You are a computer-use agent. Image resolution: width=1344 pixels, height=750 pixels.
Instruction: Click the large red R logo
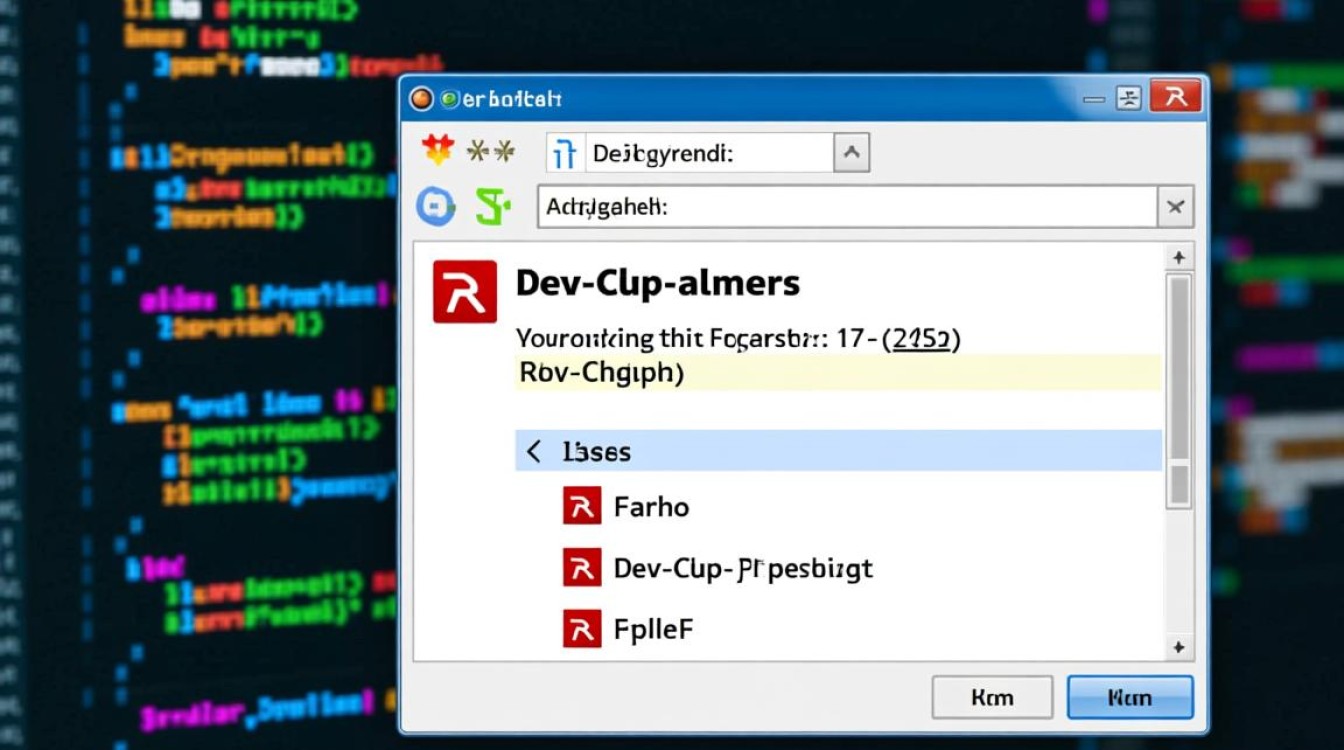465,292
